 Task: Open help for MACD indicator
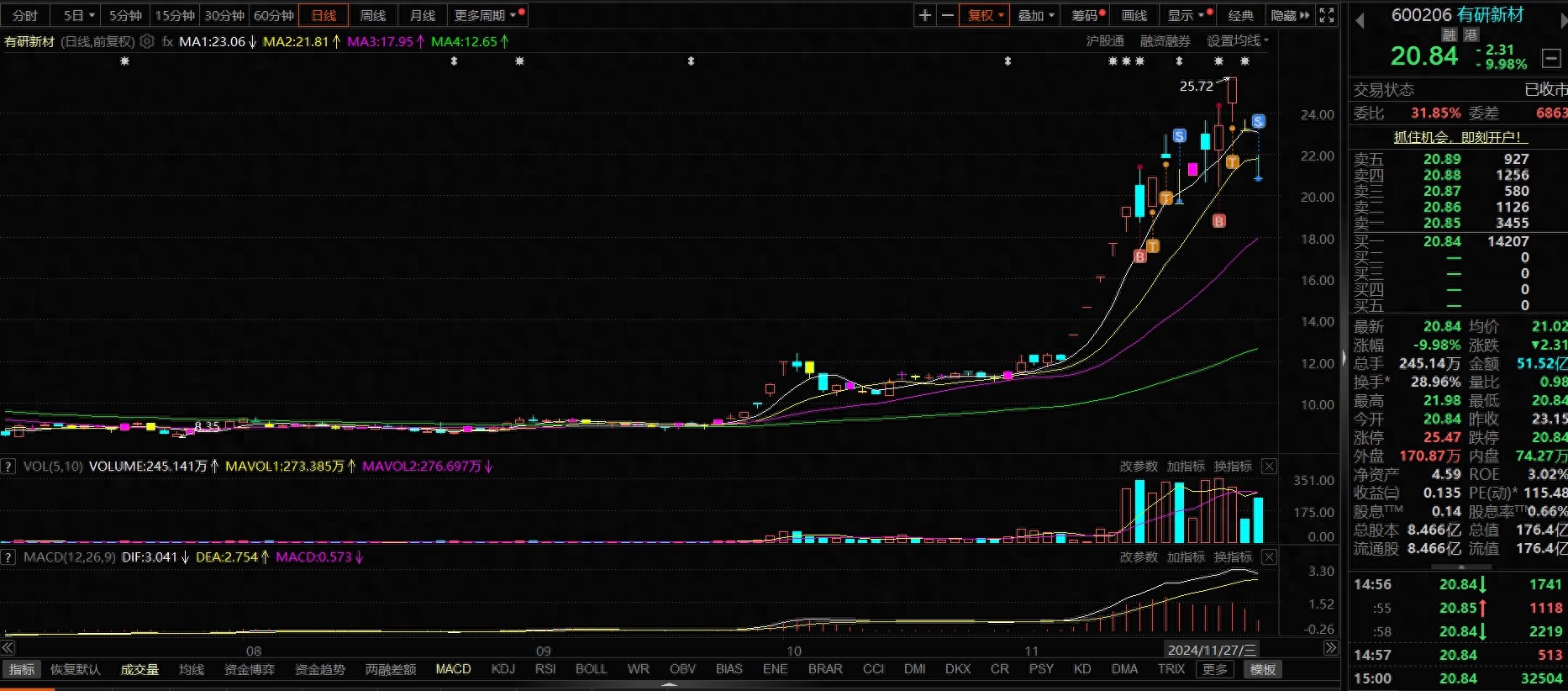pyautogui.click(x=8, y=557)
